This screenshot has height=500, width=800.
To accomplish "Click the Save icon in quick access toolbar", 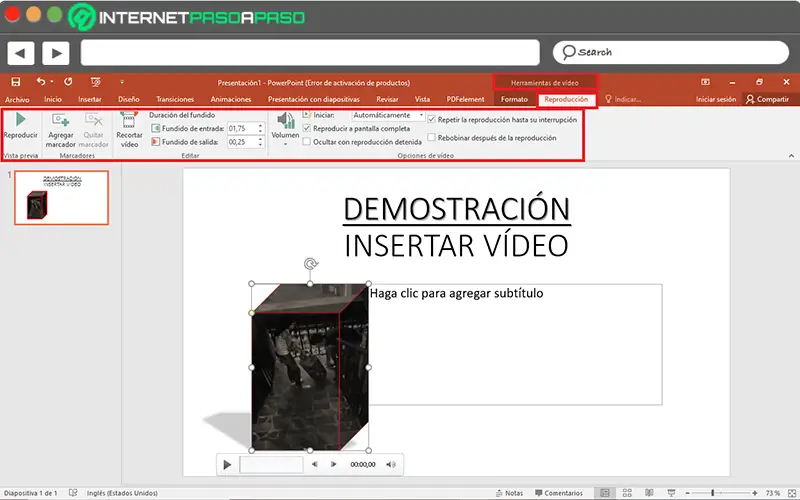I will click(16, 82).
